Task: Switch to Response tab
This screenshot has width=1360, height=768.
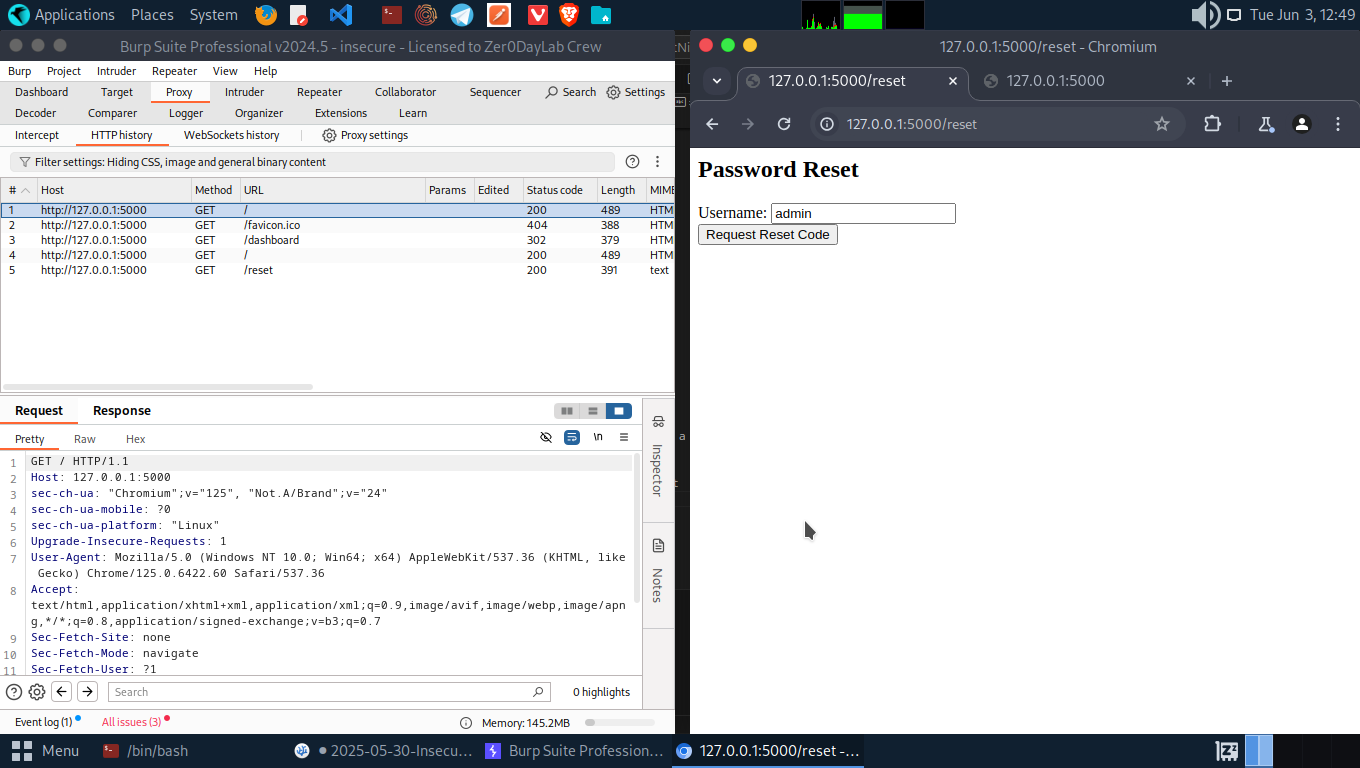Action: 122,411
